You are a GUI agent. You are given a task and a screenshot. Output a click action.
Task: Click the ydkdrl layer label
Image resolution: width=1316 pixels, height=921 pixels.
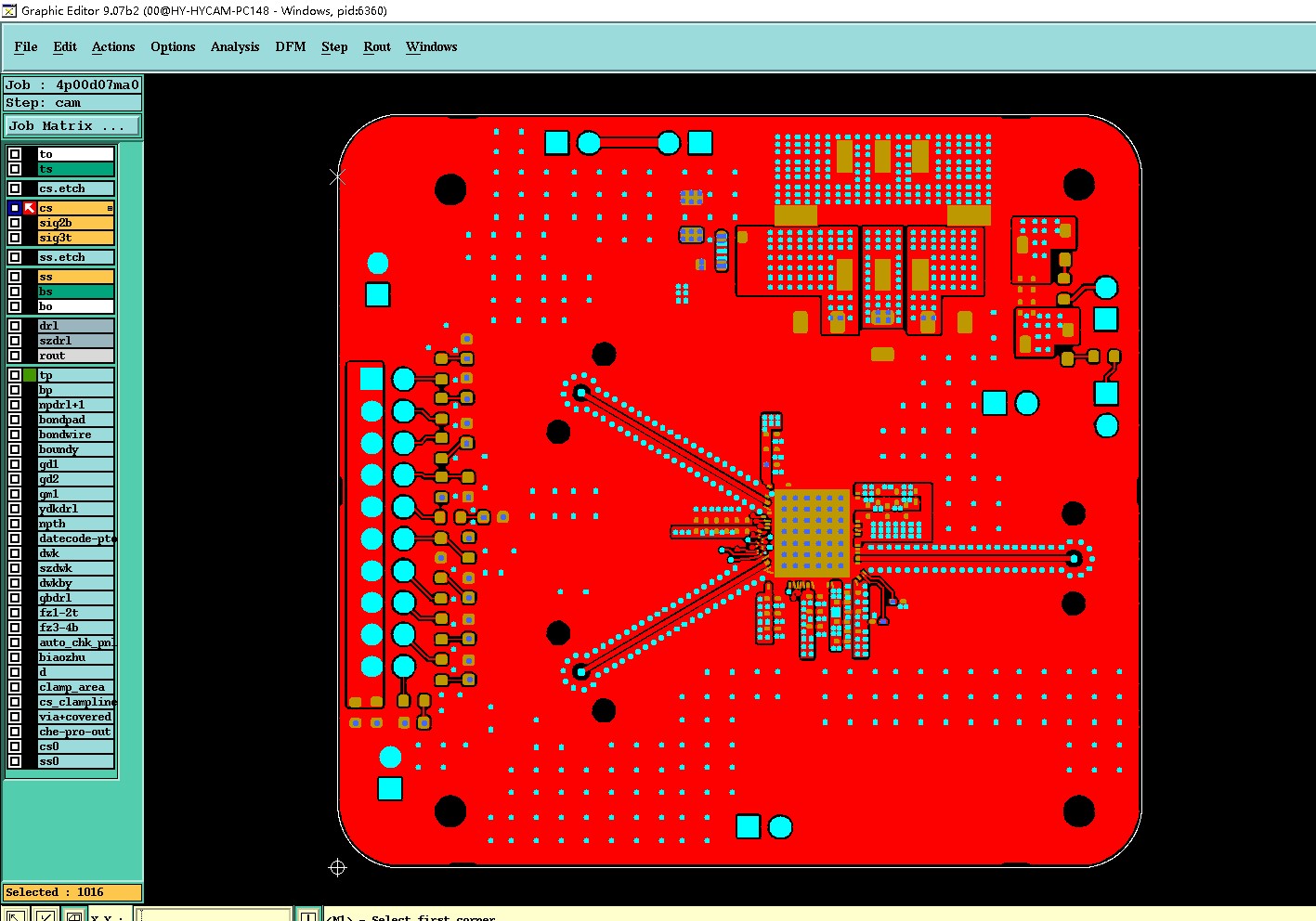click(x=76, y=509)
